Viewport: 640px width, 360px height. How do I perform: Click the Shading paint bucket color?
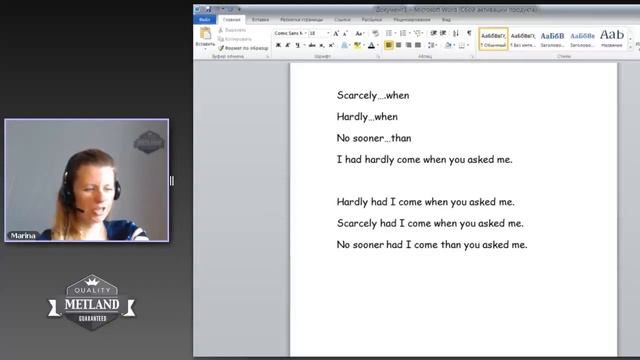click(x=448, y=45)
